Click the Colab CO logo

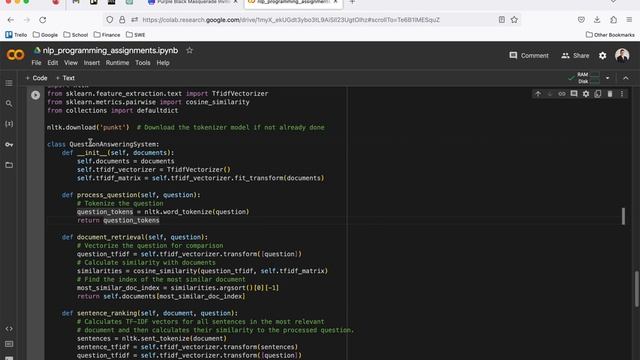(16, 55)
